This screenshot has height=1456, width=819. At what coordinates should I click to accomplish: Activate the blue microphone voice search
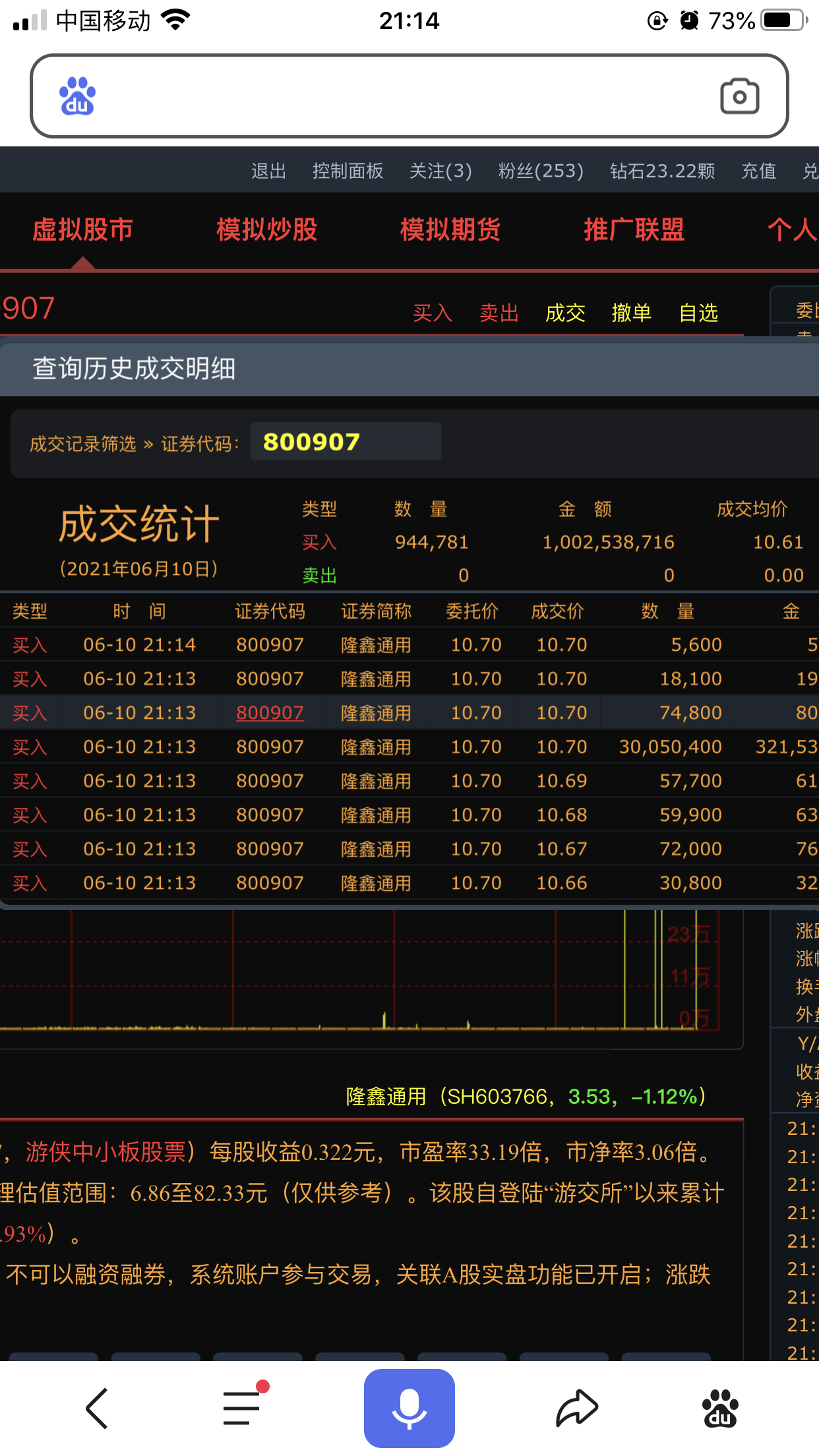pos(409,1408)
